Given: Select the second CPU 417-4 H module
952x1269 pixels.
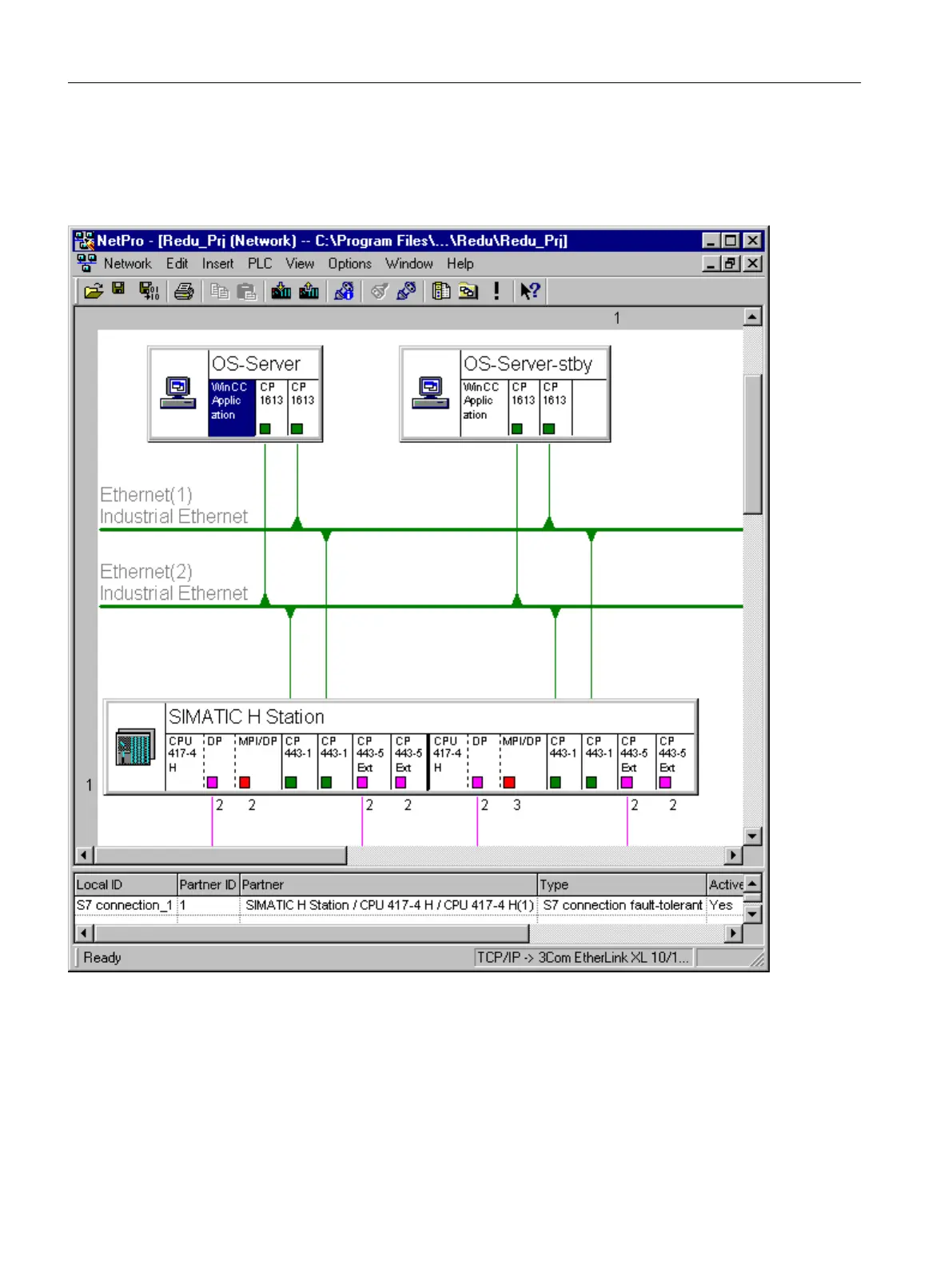Looking at the screenshot, I should (x=448, y=762).
